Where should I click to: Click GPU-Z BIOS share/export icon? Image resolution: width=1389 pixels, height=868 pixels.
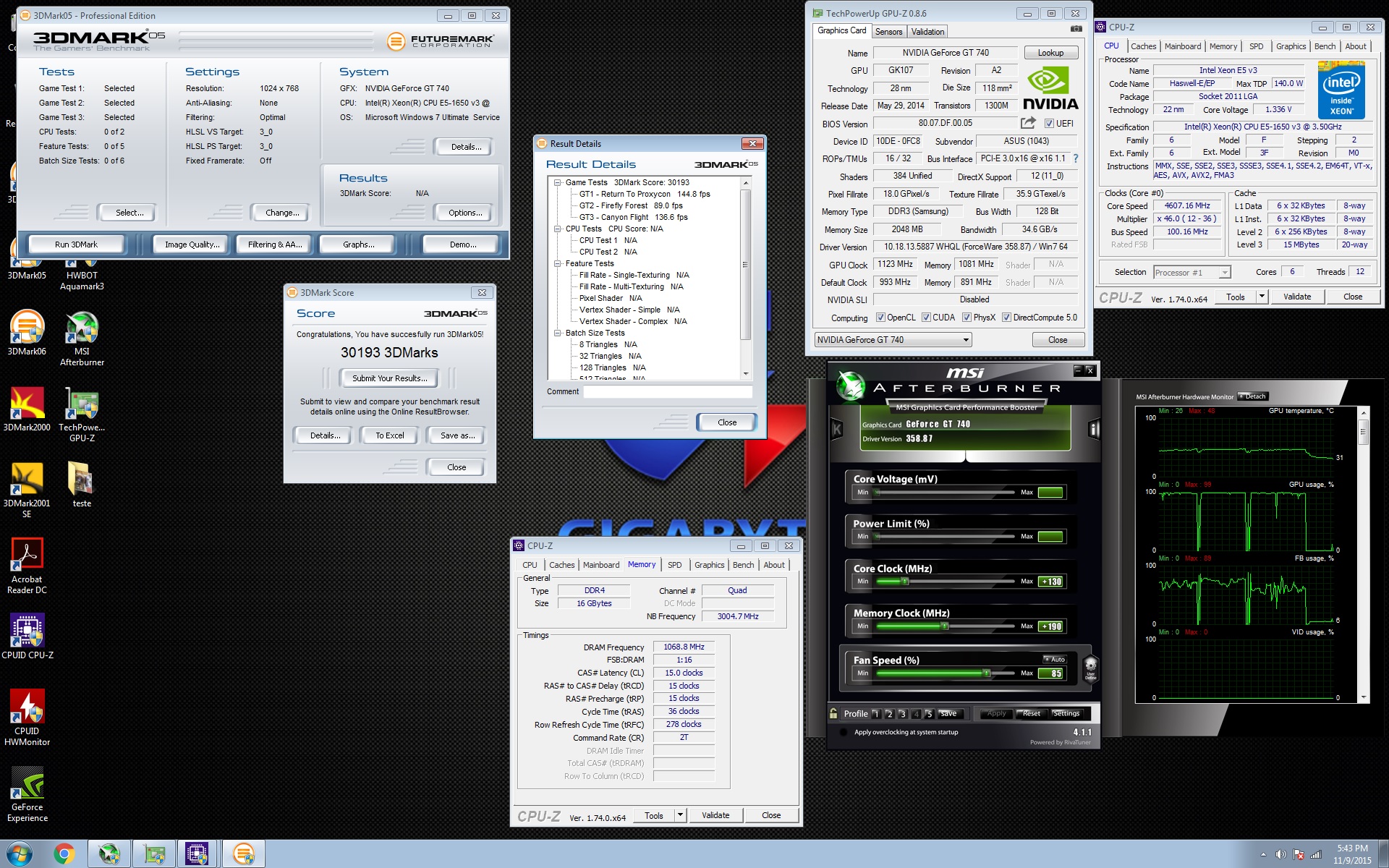1028,123
